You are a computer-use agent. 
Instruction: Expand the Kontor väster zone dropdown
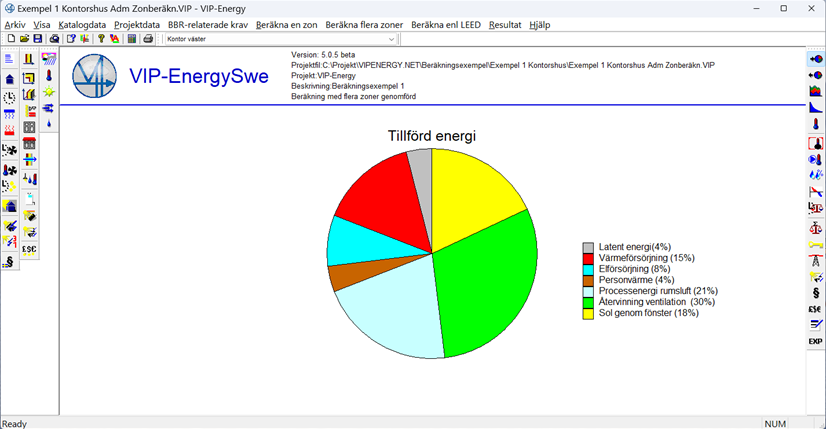[x=391, y=39]
